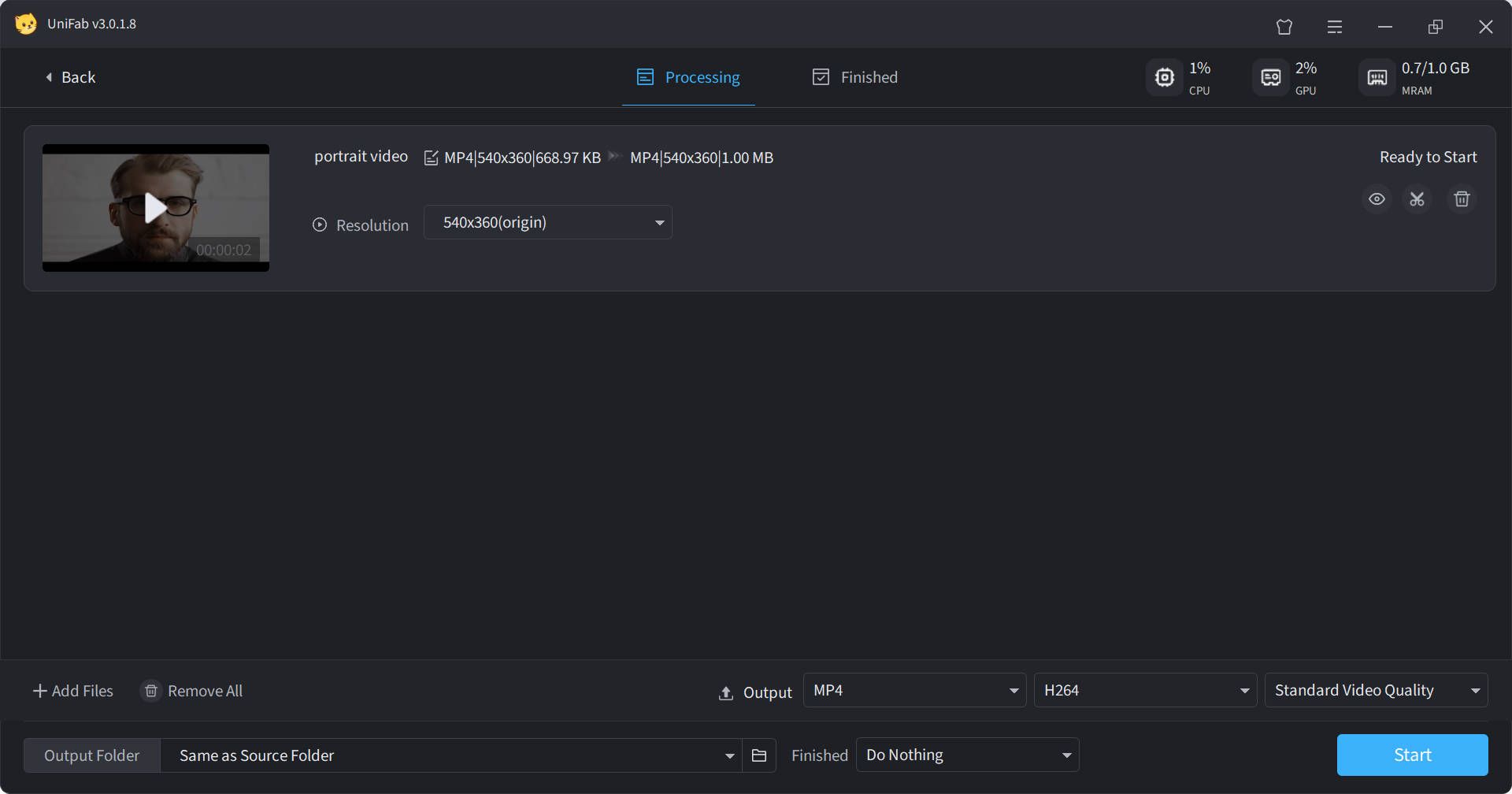Expand the 540x360(origin) resolution dropdown
Image resolution: width=1512 pixels, height=794 pixels.
[x=548, y=222]
